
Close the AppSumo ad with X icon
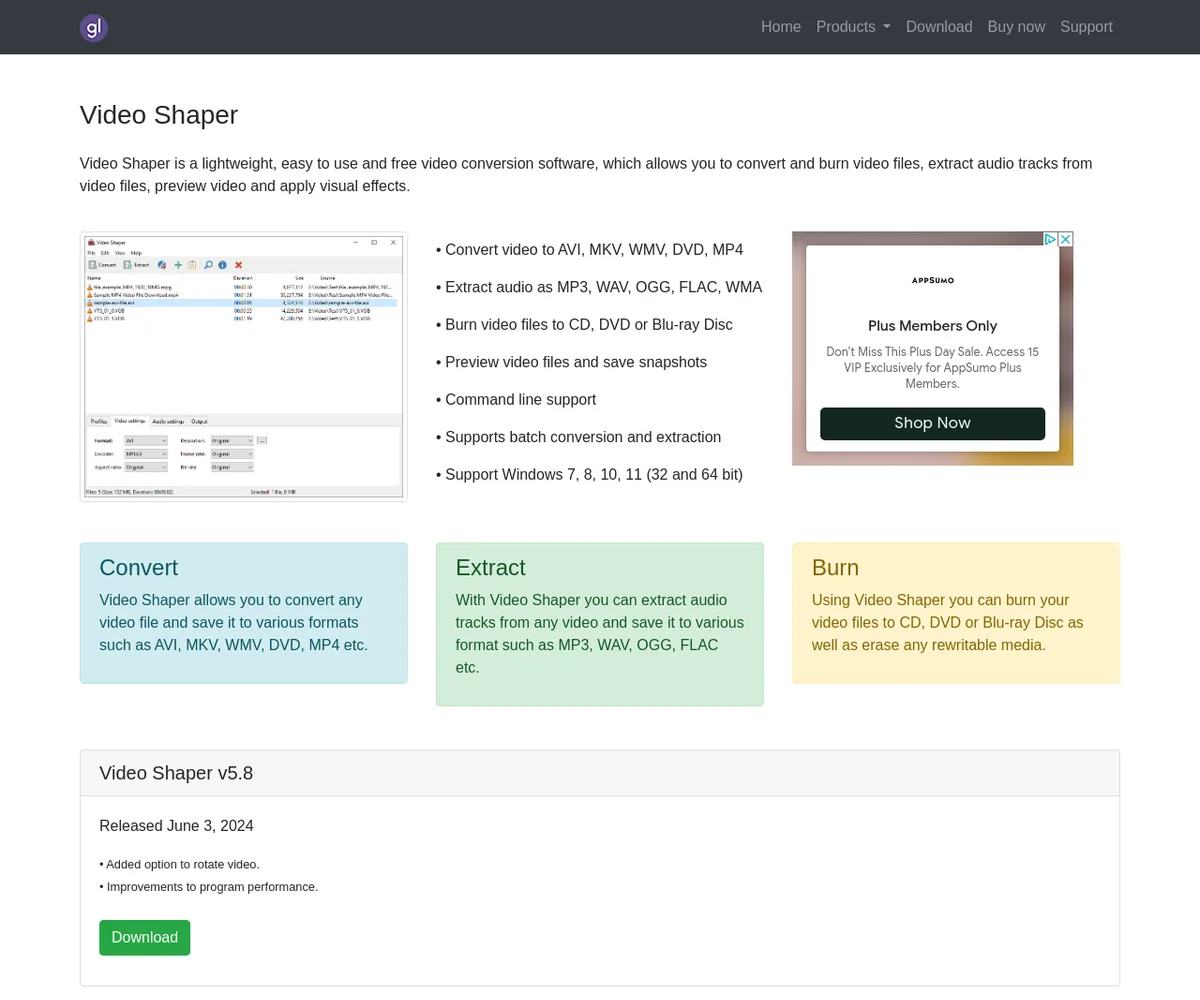coord(1065,239)
